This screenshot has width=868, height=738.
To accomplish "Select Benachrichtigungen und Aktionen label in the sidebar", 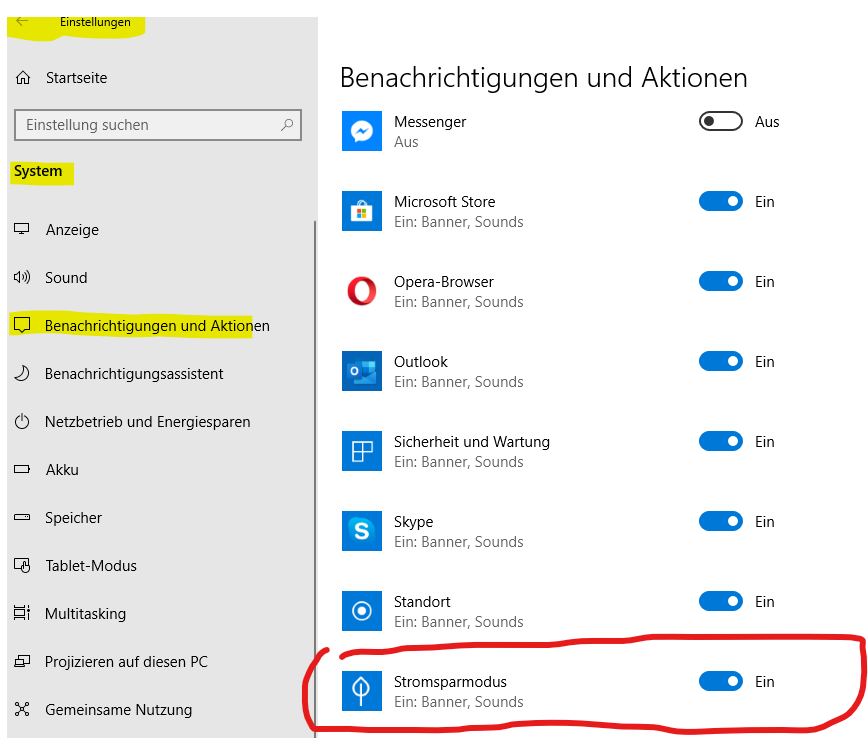I will coord(157,326).
